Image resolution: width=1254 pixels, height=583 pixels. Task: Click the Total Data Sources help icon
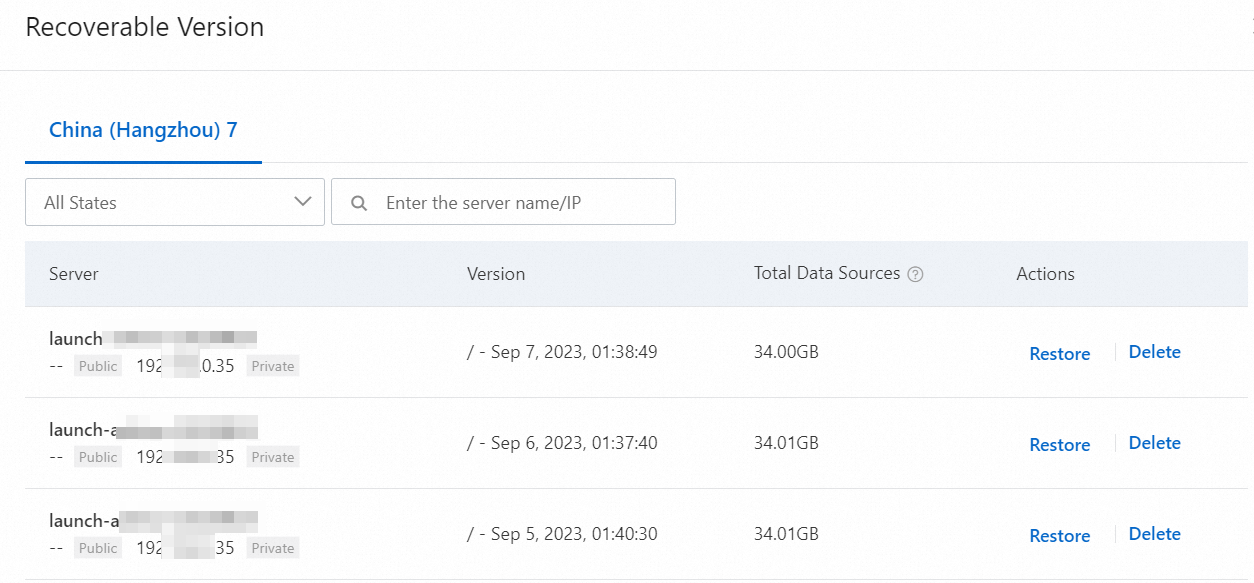tap(915, 275)
